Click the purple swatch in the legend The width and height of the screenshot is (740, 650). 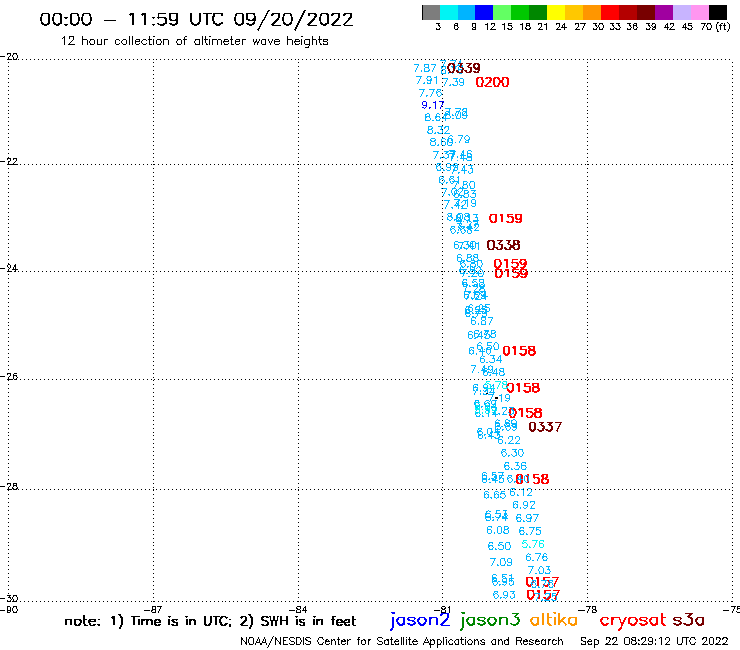tap(664, 12)
